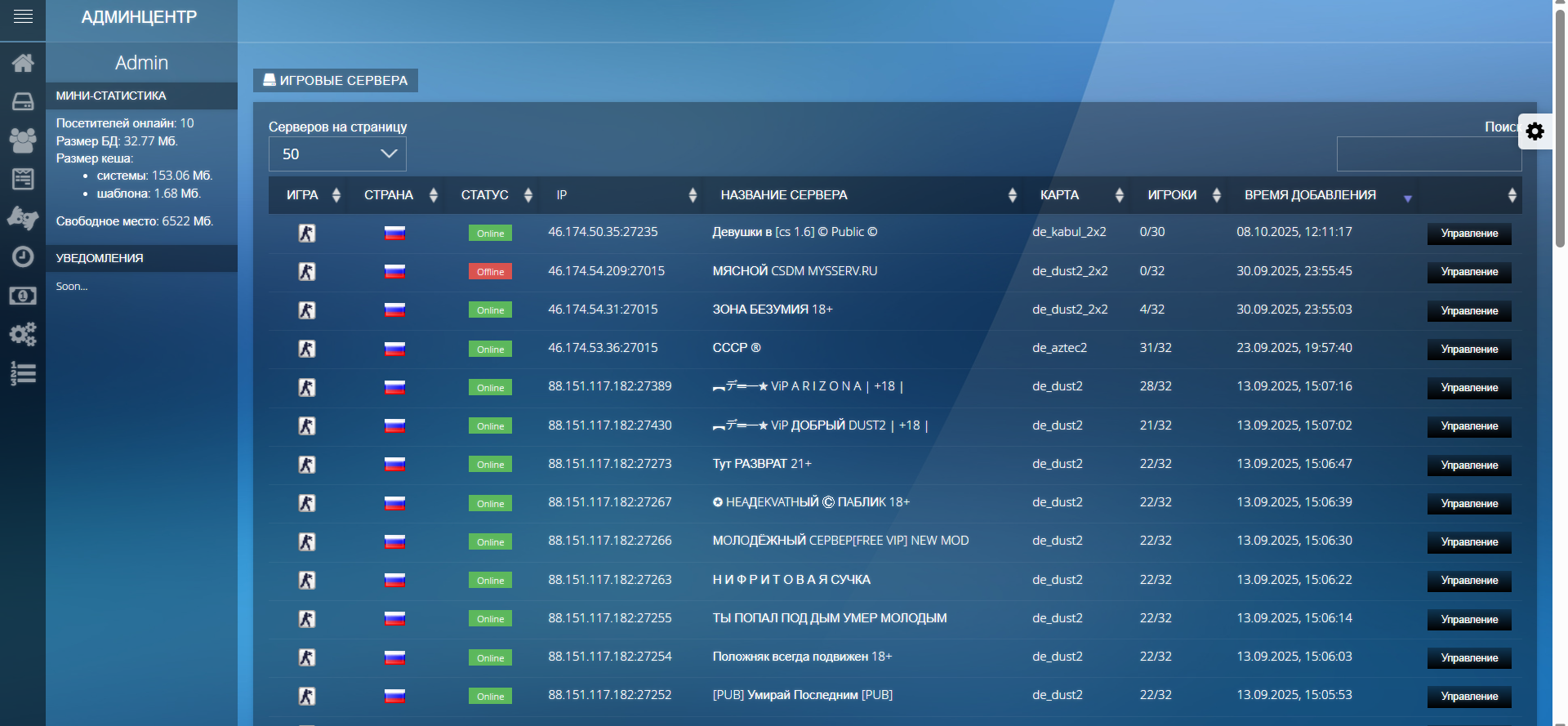Open the users group icon in sidebar
Screen dimensions: 1568x726
(23, 140)
